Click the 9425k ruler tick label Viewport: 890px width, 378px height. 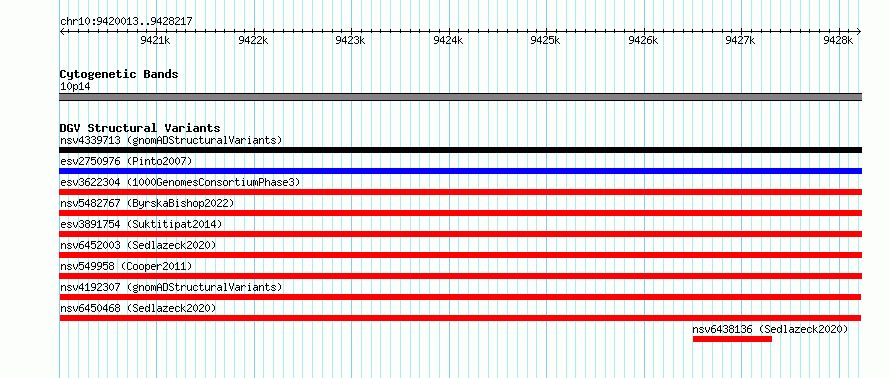[x=545, y=40]
